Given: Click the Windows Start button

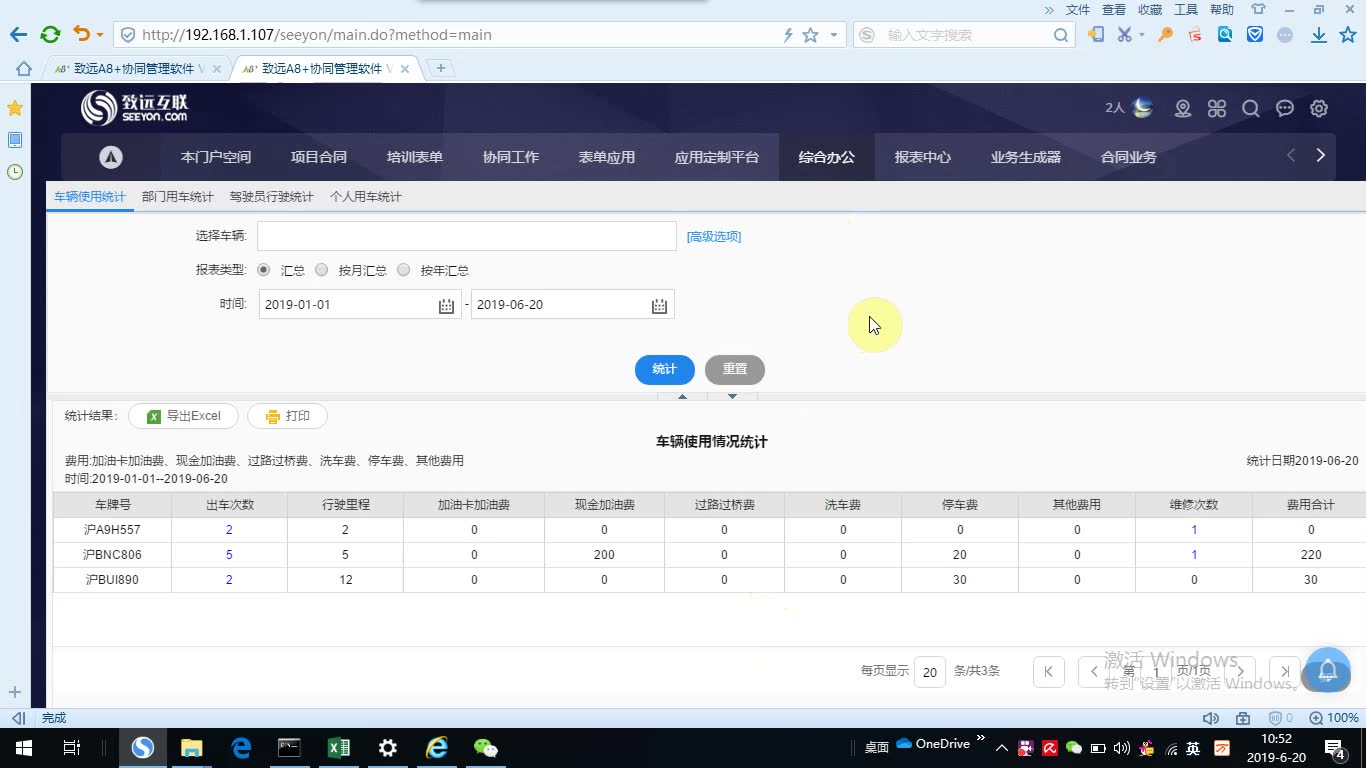Looking at the screenshot, I should (23, 747).
